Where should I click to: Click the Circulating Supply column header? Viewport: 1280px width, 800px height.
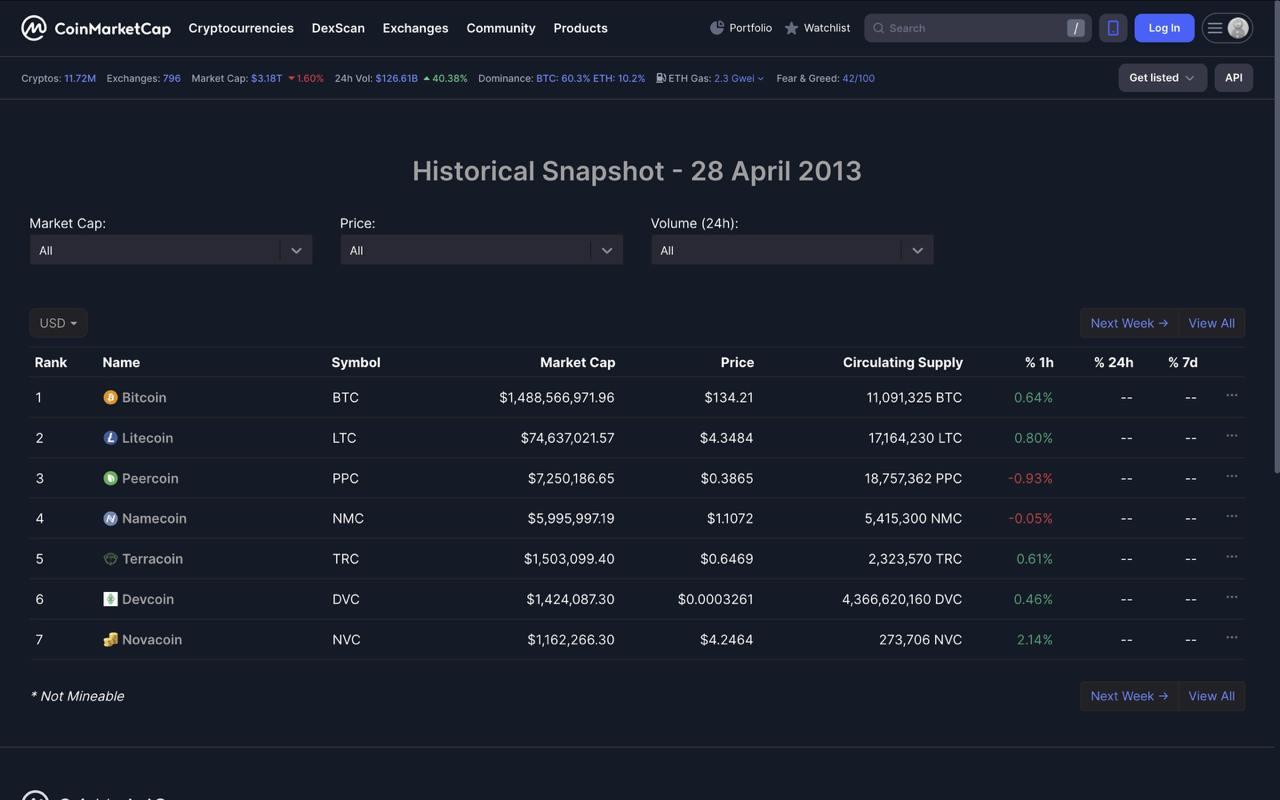click(x=903, y=362)
